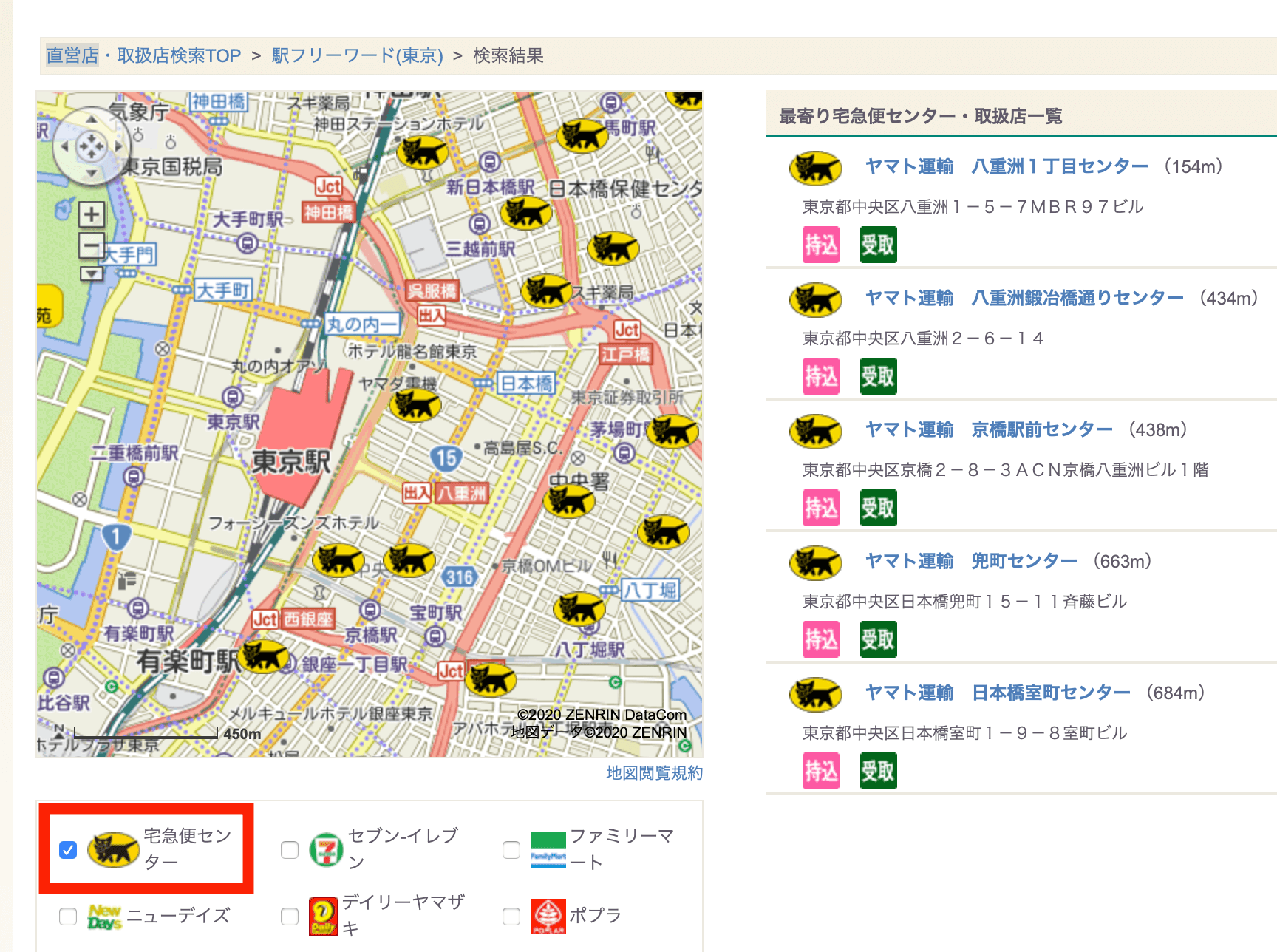Click the 受取 icon for 京橋駅前センター

(x=878, y=508)
